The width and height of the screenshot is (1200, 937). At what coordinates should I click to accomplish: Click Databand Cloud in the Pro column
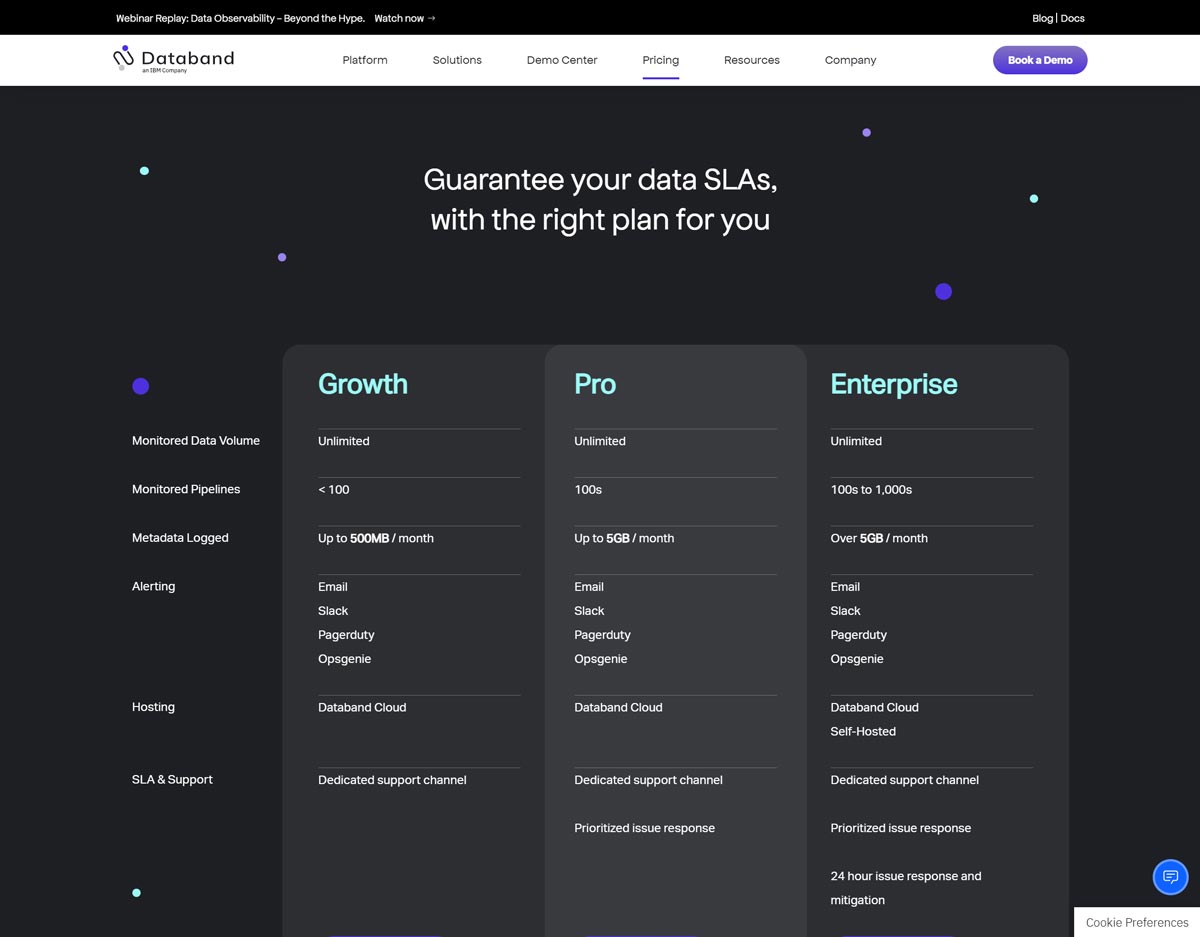click(618, 708)
